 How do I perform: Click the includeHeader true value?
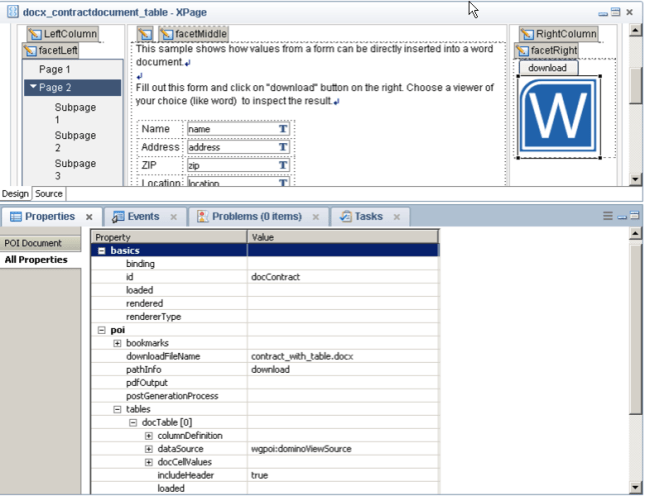pos(259,475)
